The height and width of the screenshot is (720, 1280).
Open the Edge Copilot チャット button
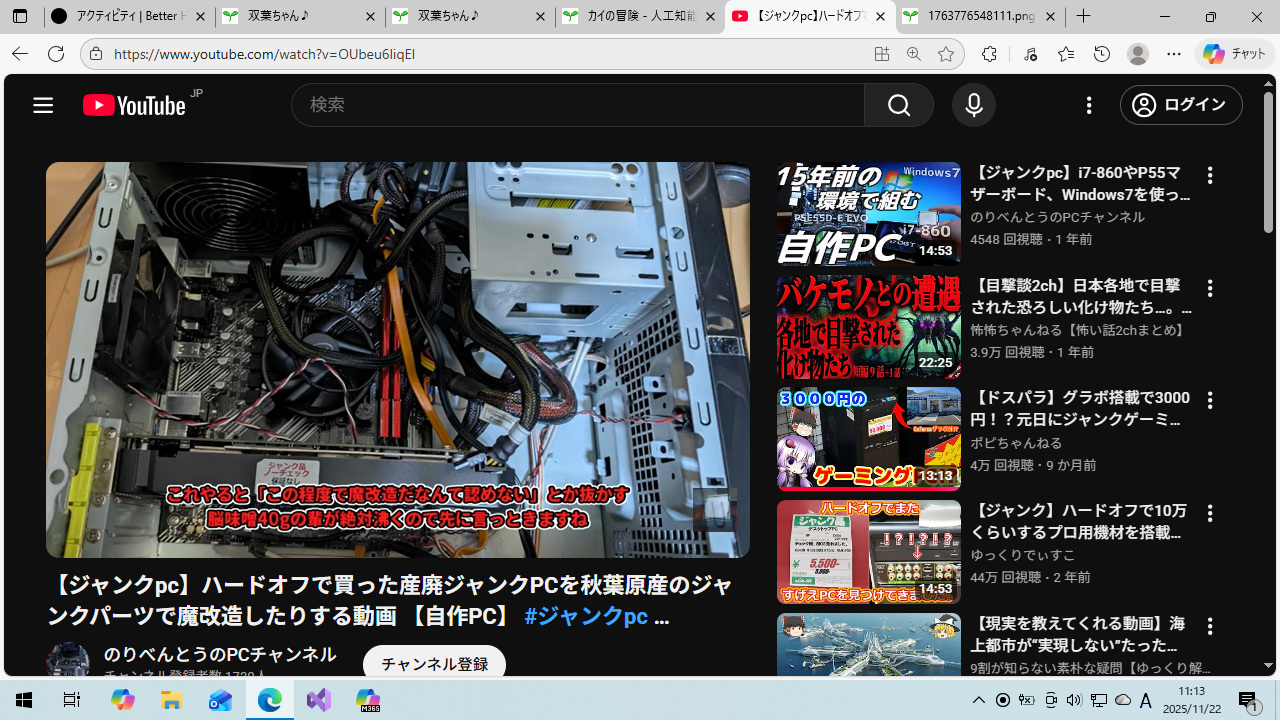[1235, 54]
